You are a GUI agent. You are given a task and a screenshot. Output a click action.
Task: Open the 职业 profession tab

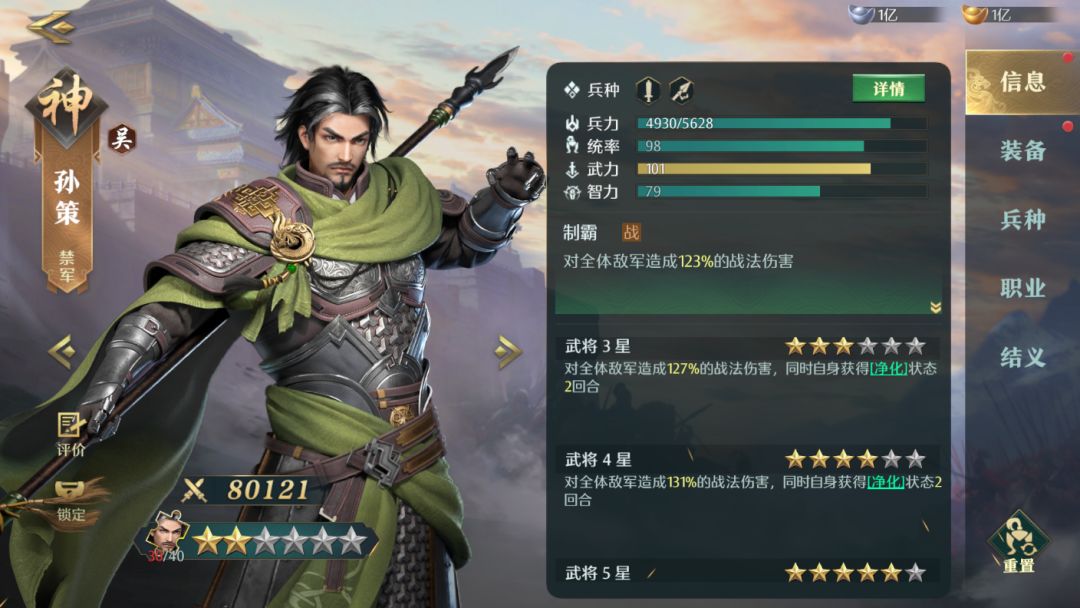1022,288
